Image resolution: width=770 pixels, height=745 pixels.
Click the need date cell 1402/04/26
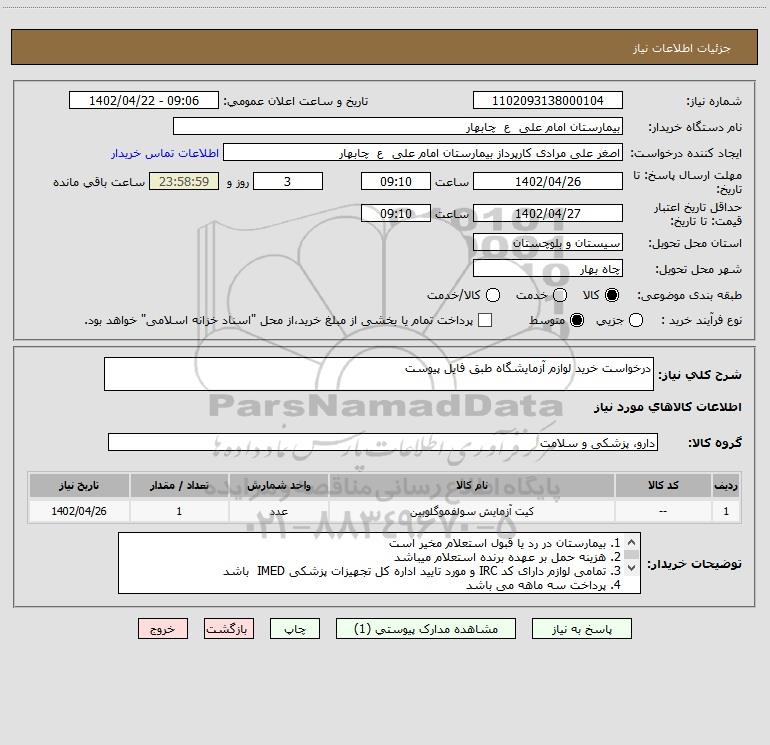[79, 511]
